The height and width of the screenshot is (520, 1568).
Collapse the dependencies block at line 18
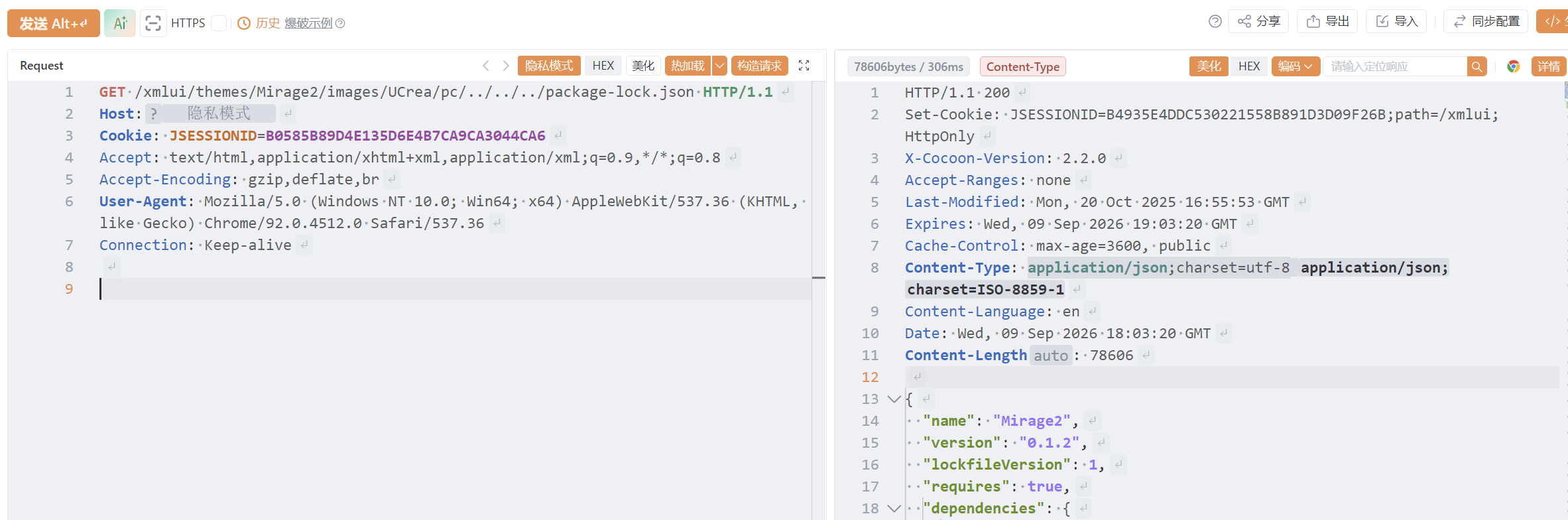(894, 509)
